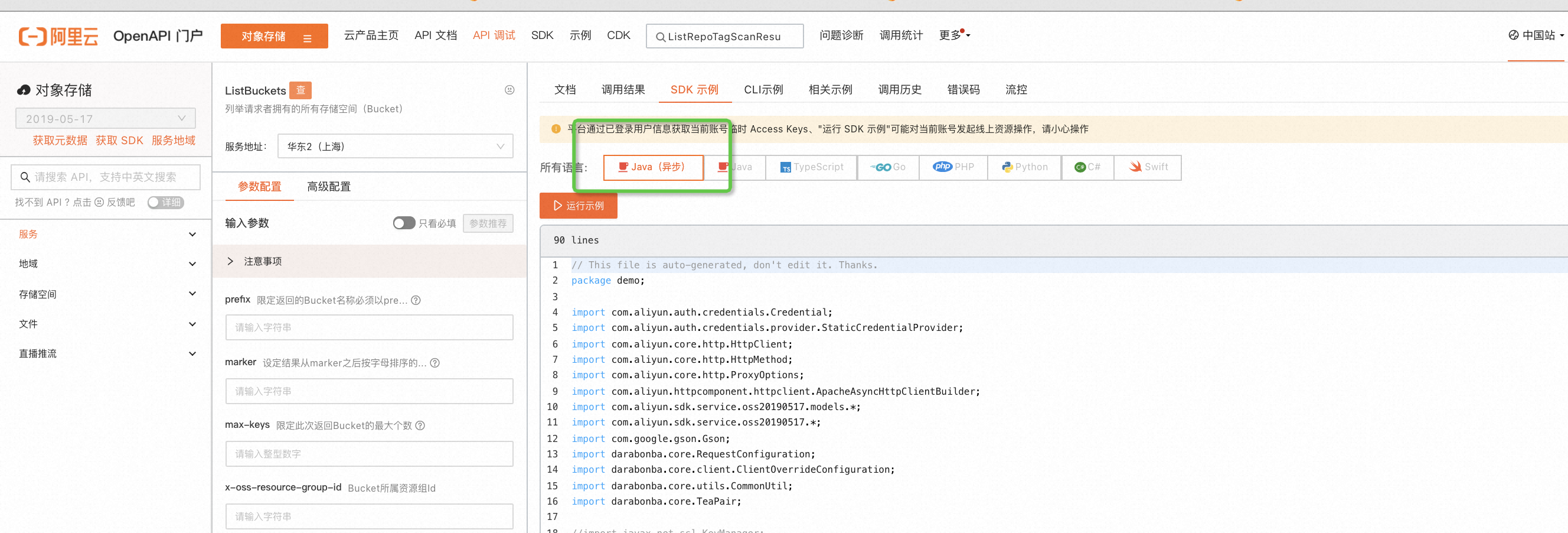Toggle the 详细 switch
Image resolution: width=1568 pixels, height=533 pixels.
click(x=165, y=202)
